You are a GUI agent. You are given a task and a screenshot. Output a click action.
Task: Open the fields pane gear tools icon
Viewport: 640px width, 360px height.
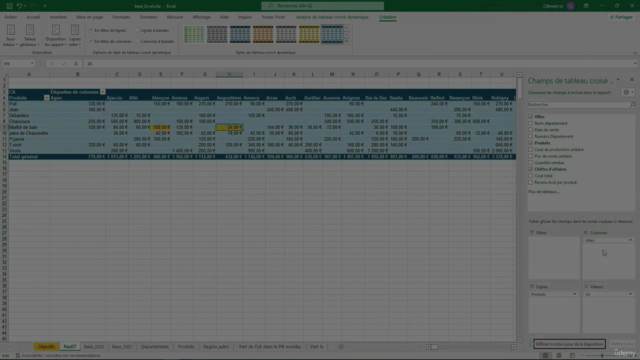(x=626, y=93)
